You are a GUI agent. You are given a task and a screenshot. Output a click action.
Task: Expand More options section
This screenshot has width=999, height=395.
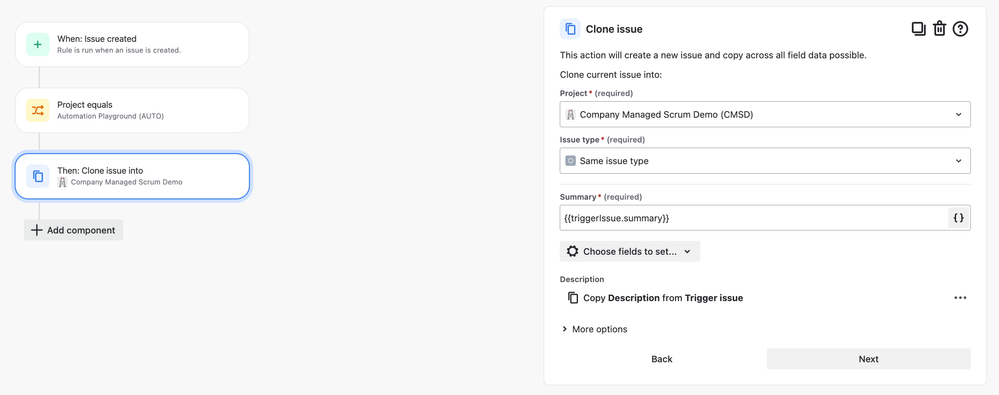(x=594, y=329)
